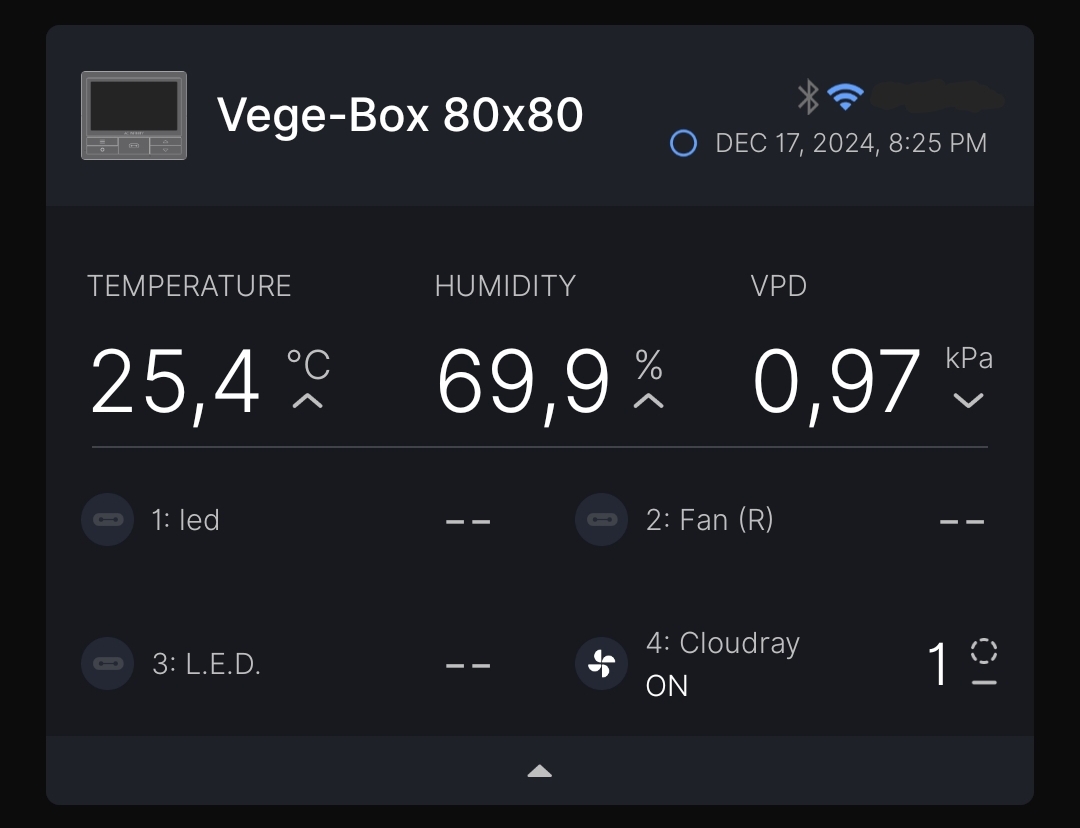Select the 3: L.E.D. port label

coord(206,664)
